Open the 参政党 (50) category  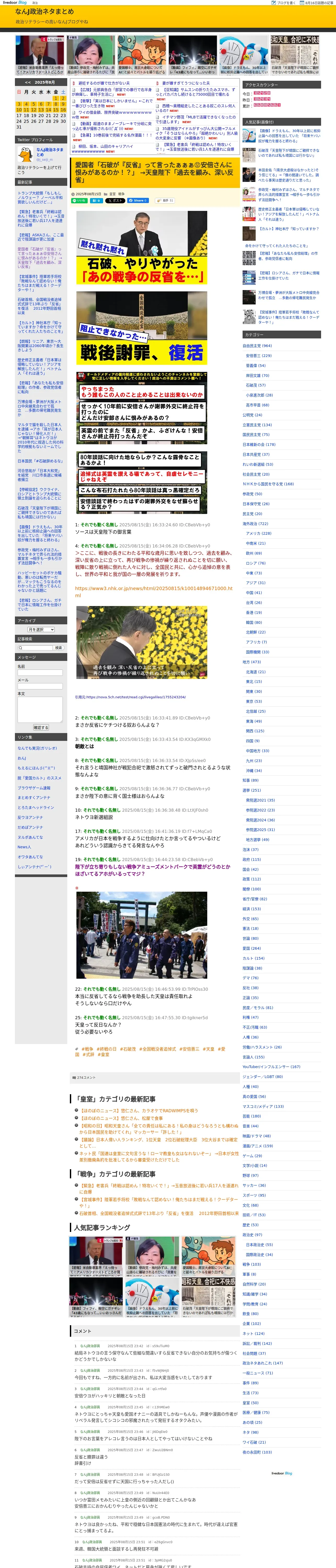[253, 494]
